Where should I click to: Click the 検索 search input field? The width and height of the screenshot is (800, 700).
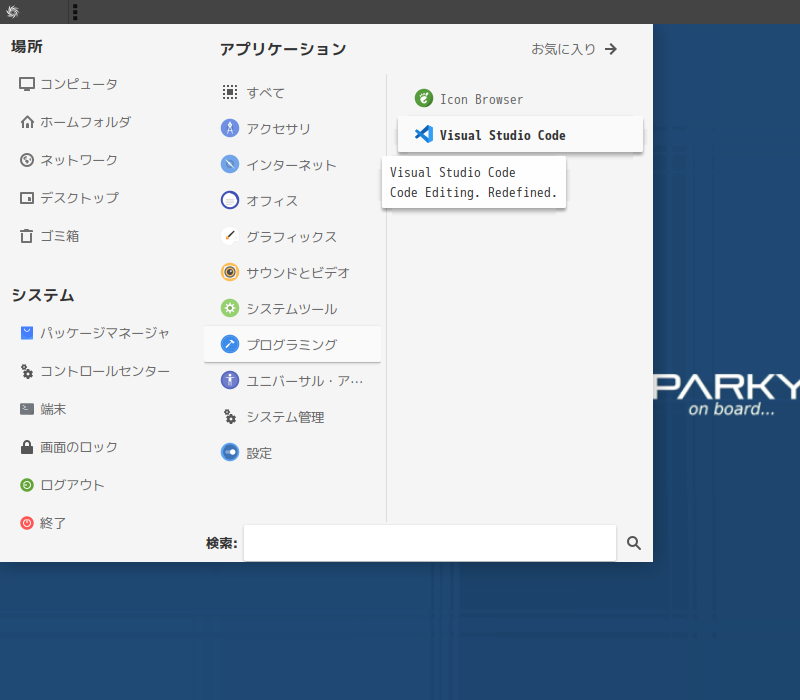tap(430, 543)
